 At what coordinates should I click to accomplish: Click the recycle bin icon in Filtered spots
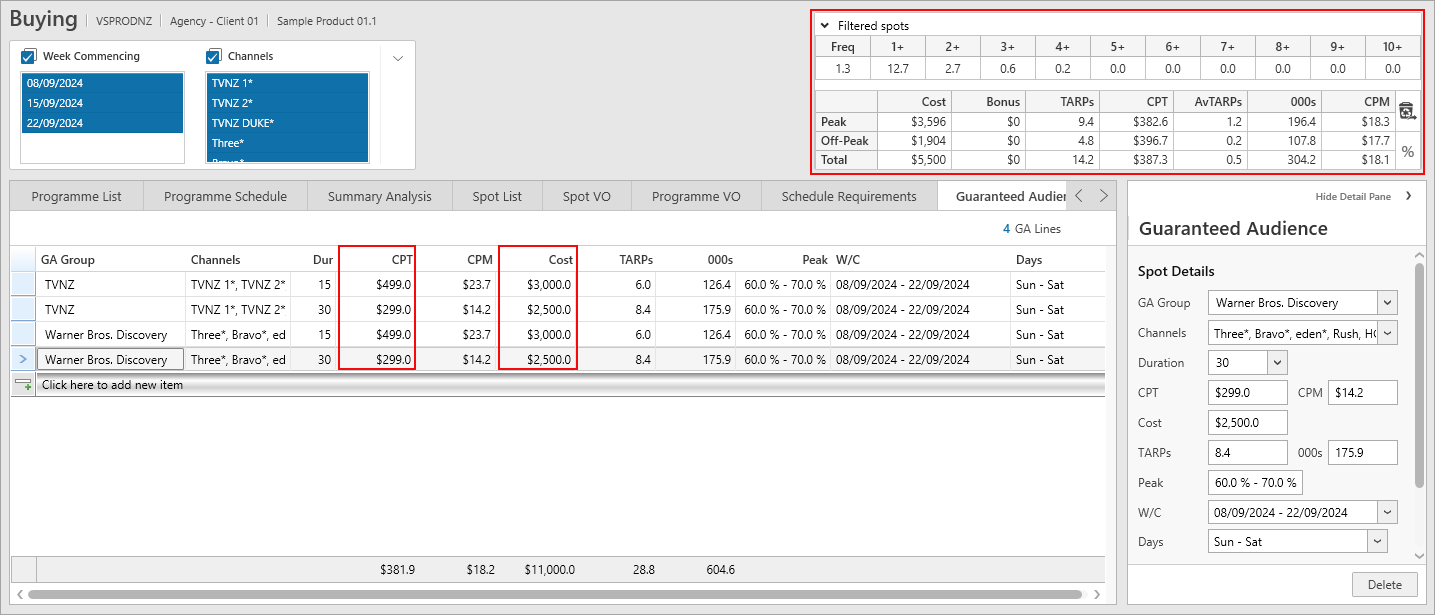click(1407, 112)
